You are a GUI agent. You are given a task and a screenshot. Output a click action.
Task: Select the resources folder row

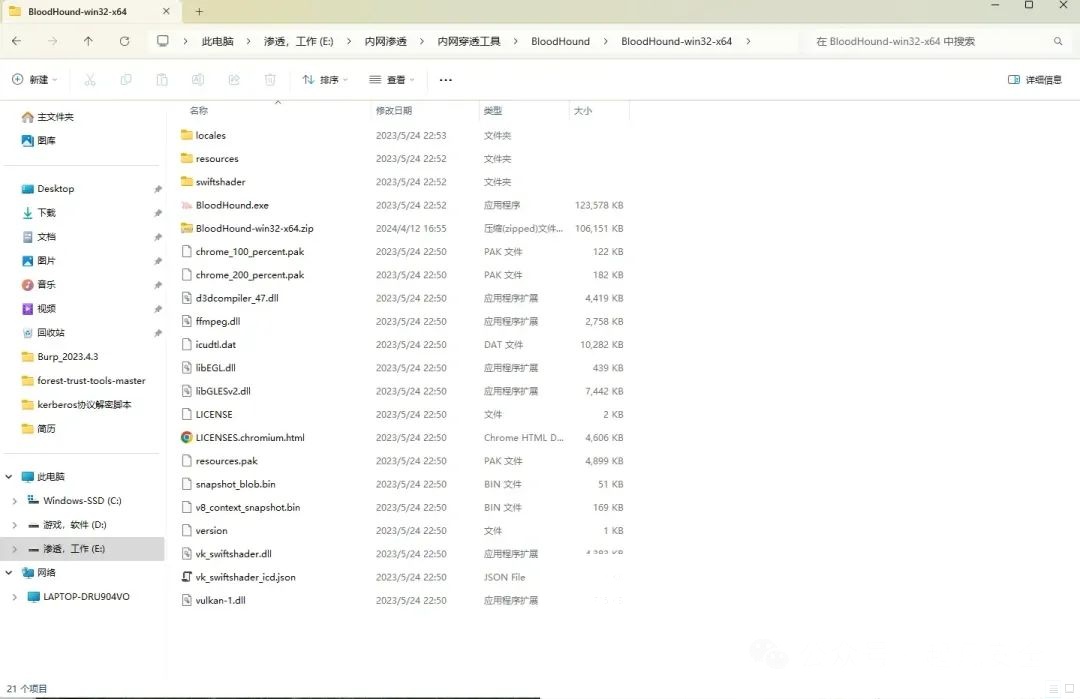[x=403, y=158]
